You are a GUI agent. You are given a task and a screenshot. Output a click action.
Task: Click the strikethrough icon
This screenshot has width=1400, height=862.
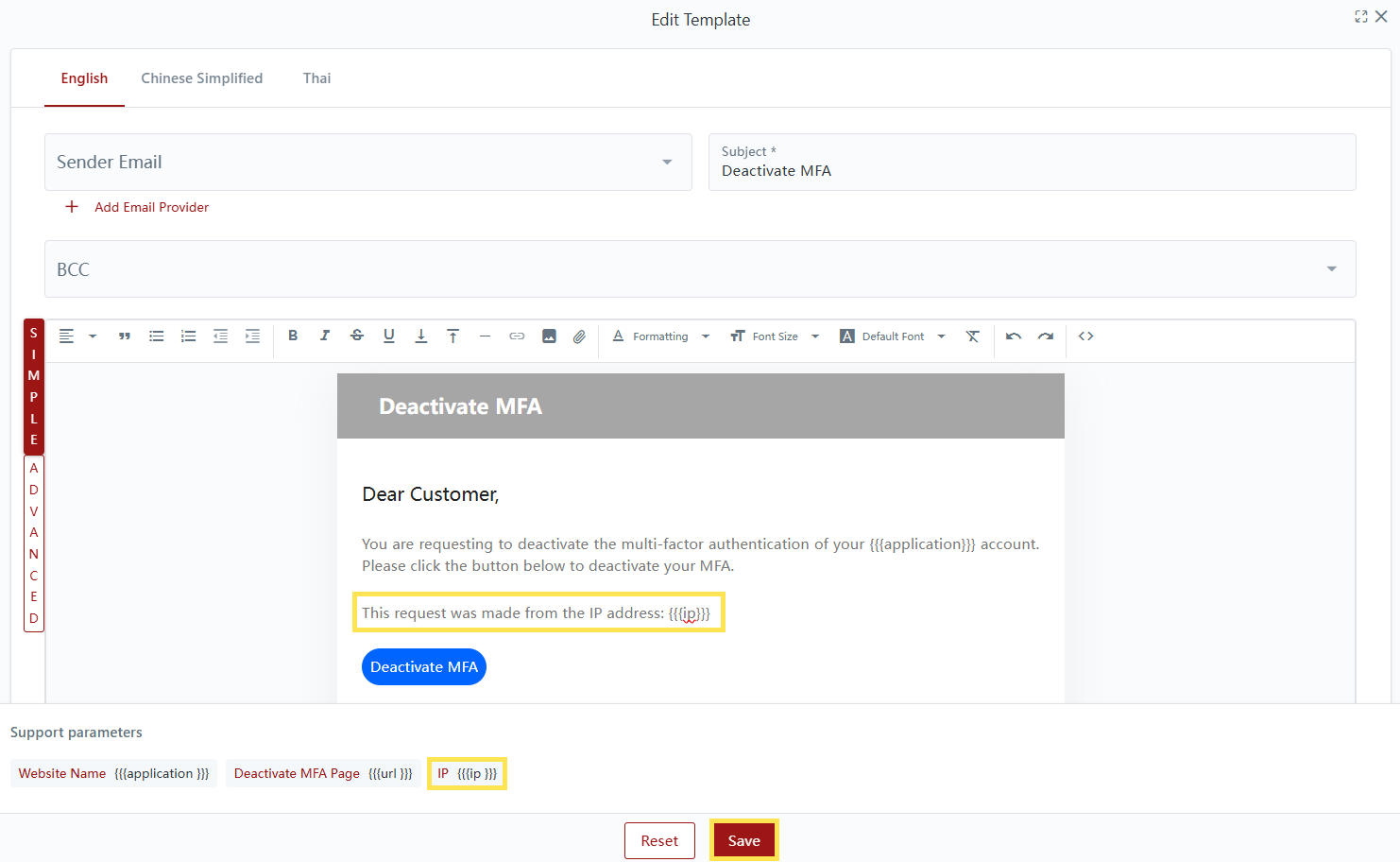pos(357,336)
